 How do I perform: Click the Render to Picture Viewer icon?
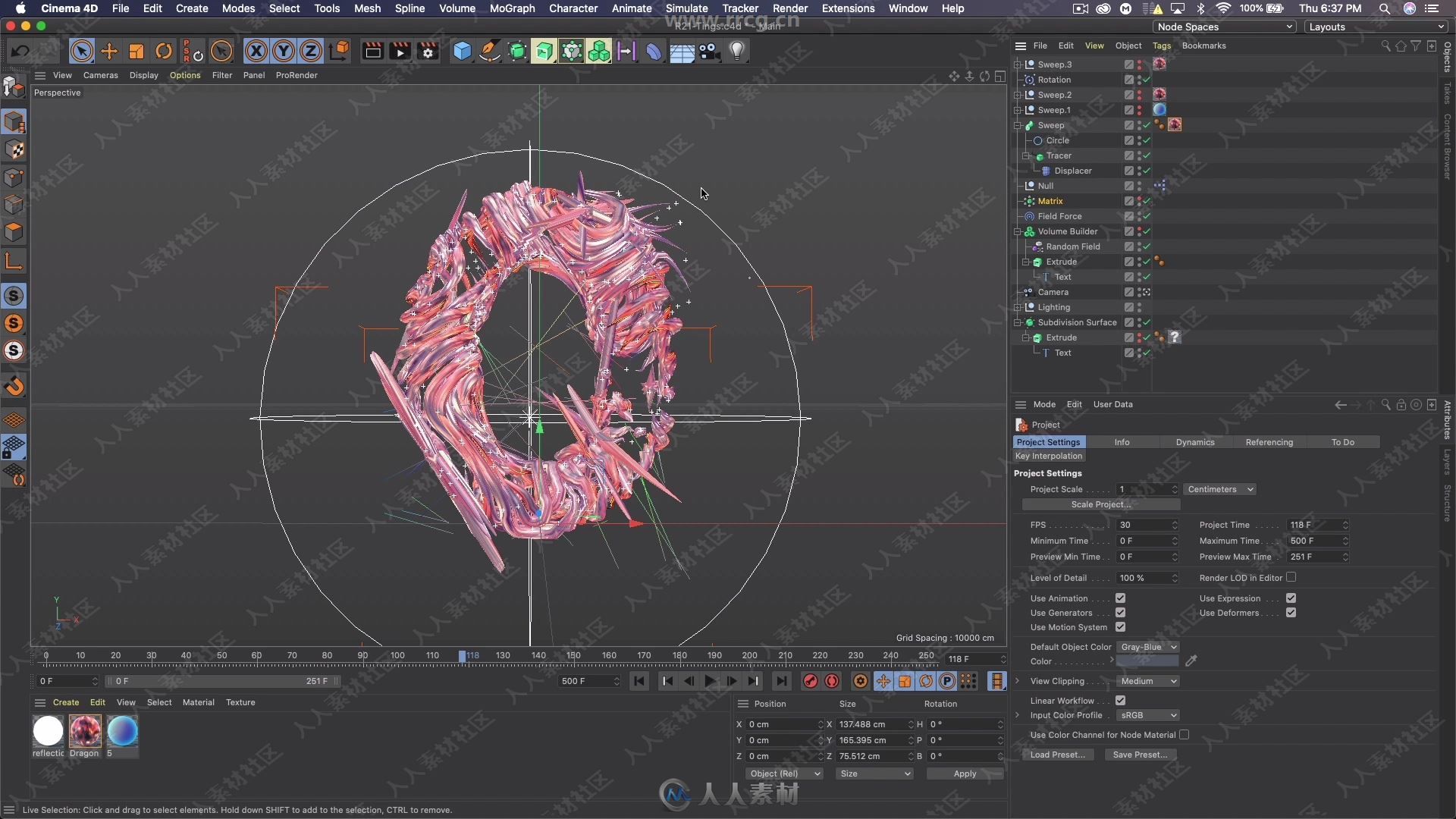[x=399, y=51]
